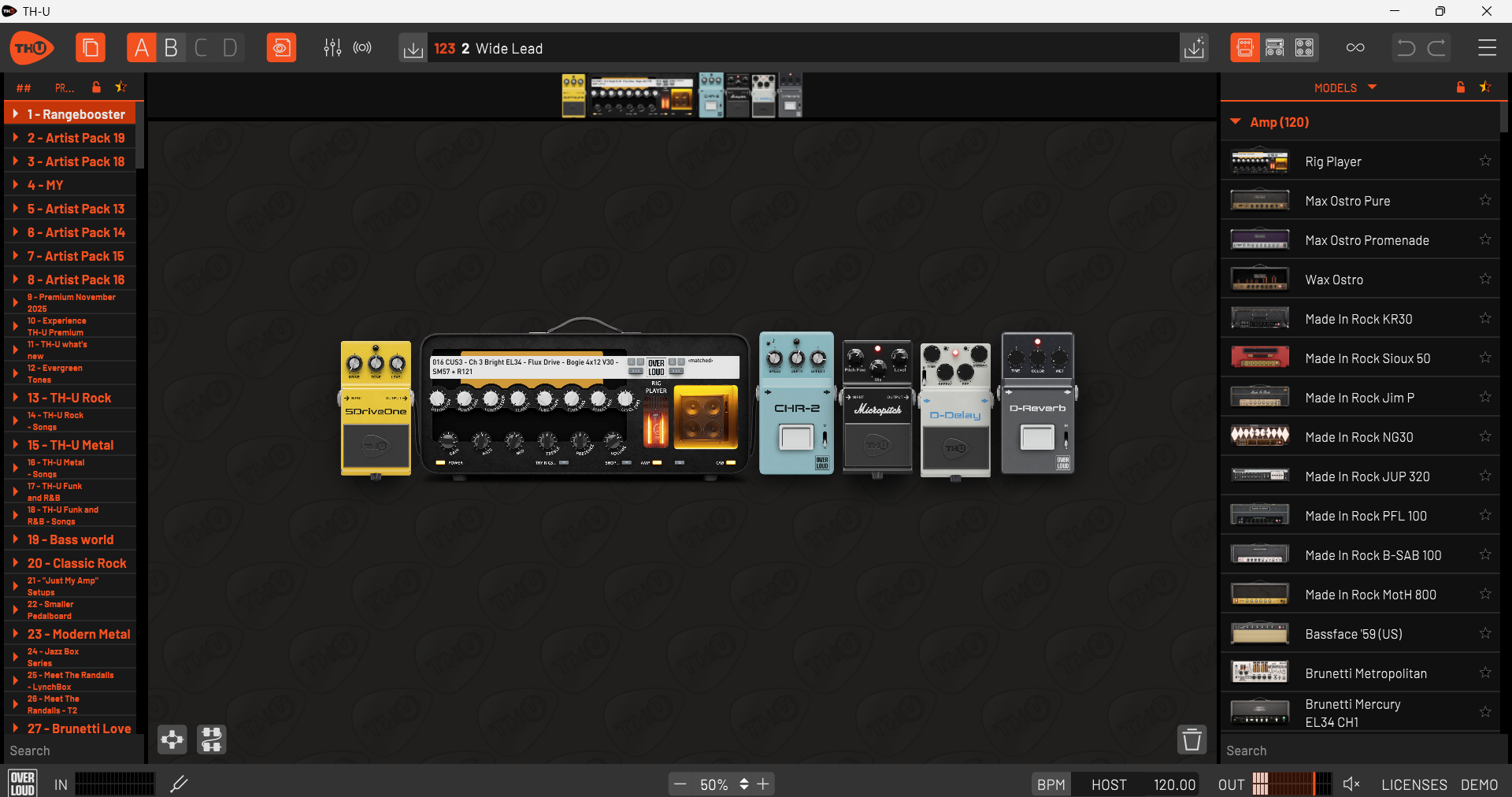Click the HOST tempo sync button

pos(1109,784)
